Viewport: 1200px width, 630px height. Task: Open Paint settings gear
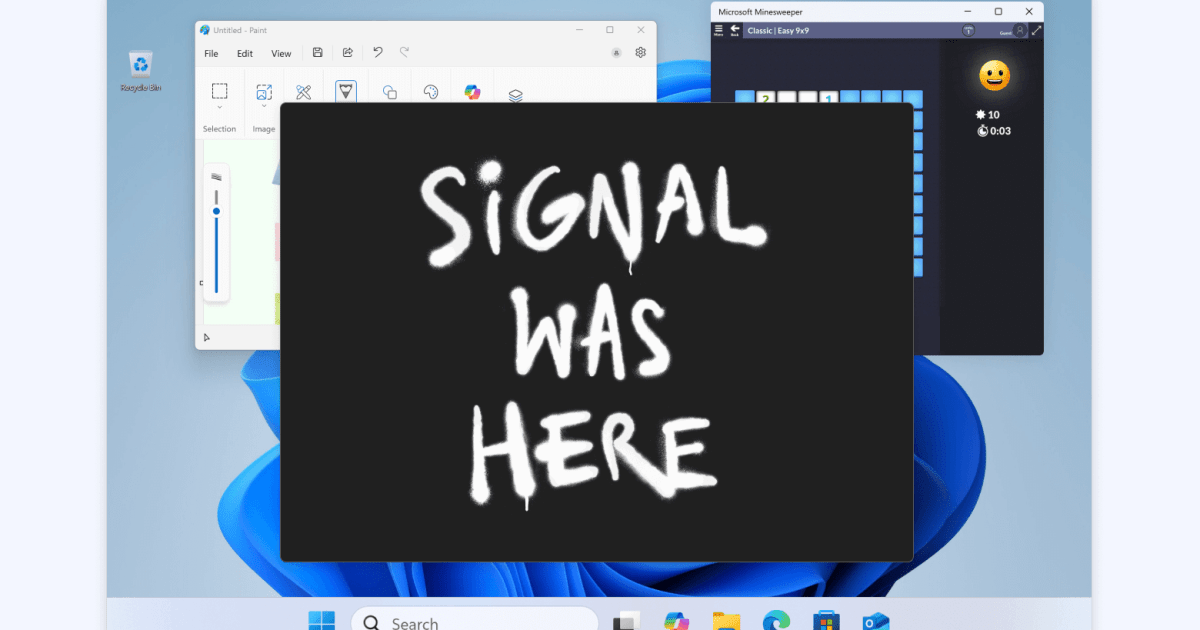(x=641, y=53)
